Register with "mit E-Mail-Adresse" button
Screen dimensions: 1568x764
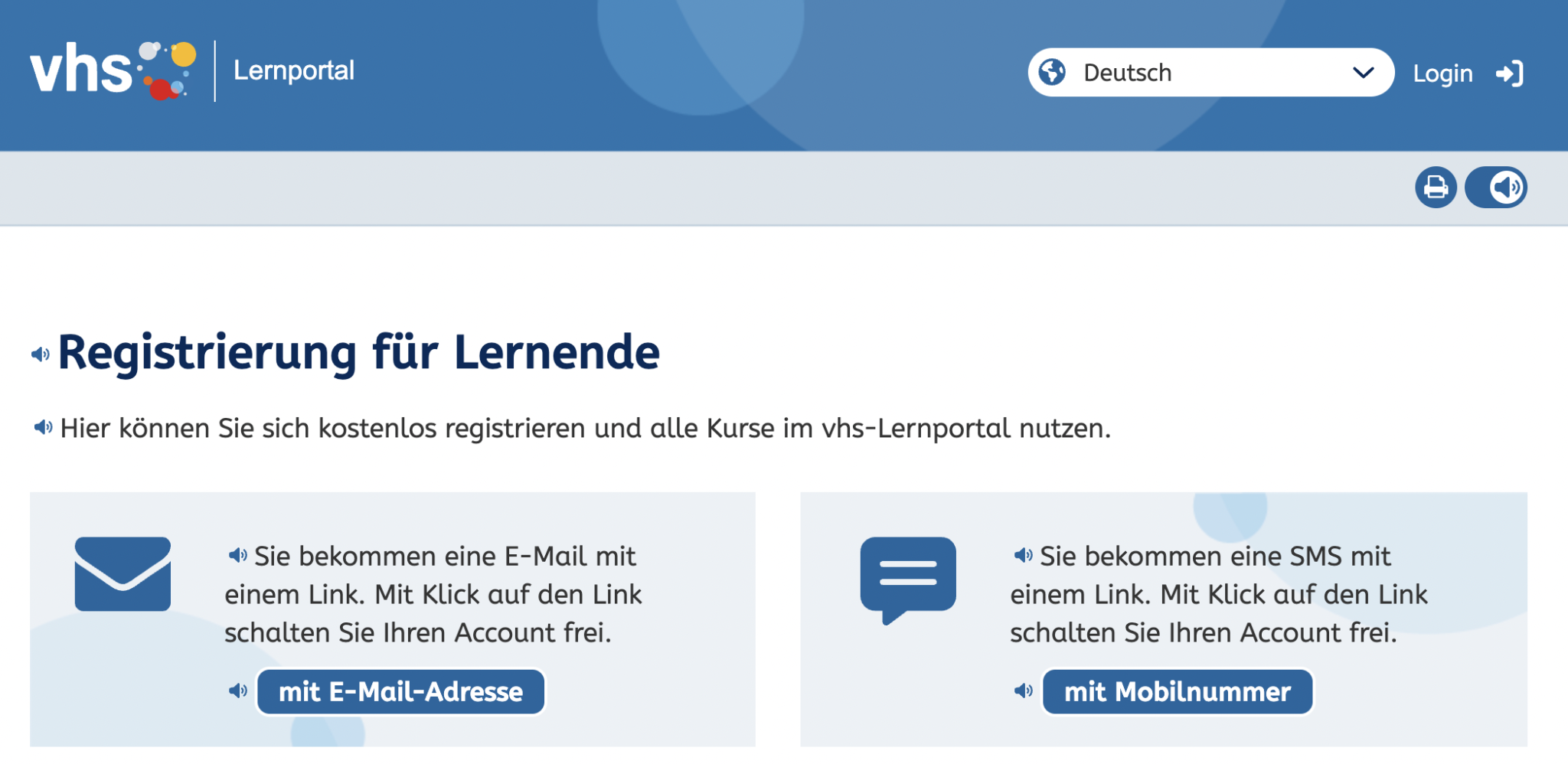tap(400, 692)
